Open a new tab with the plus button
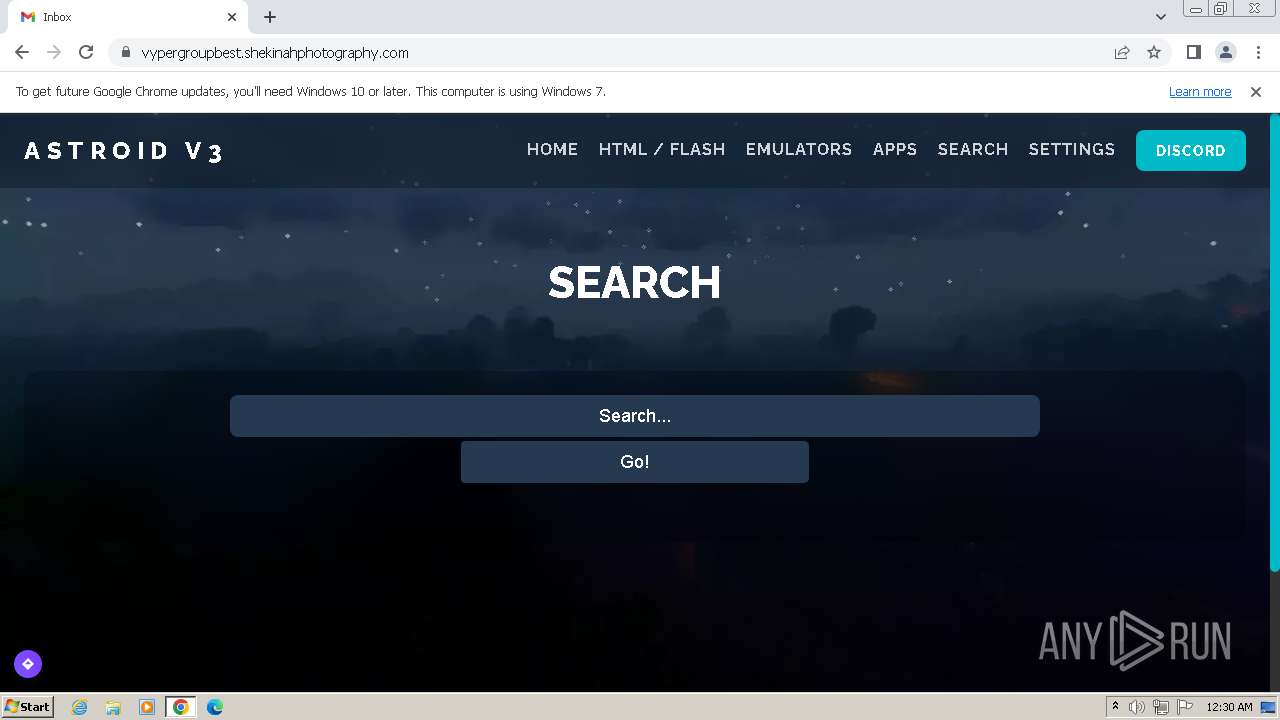 click(270, 17)
